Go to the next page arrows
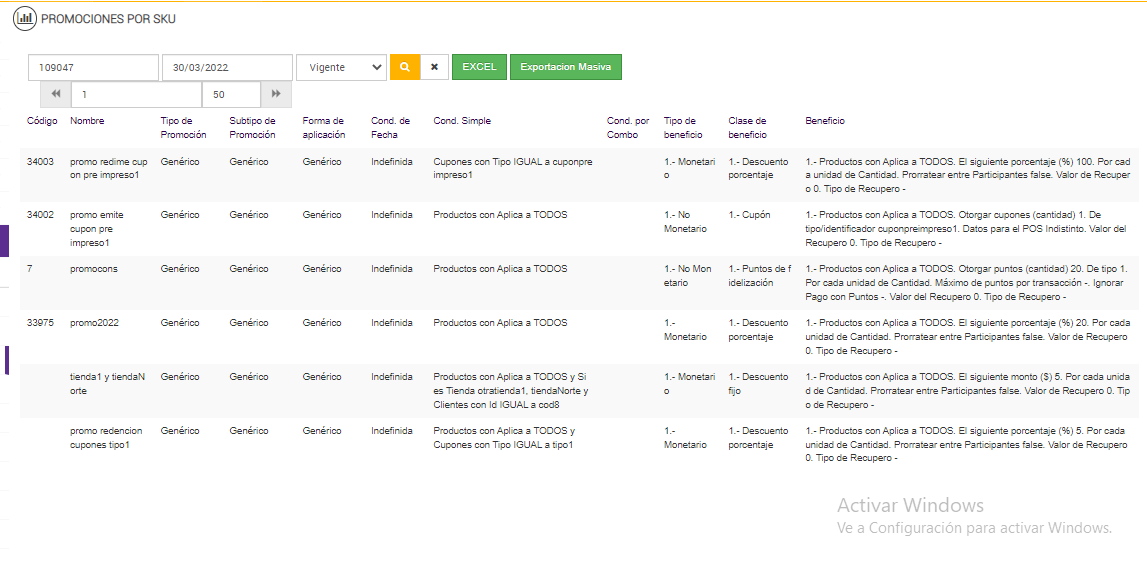1147x567 pixels. pos(276,94)
